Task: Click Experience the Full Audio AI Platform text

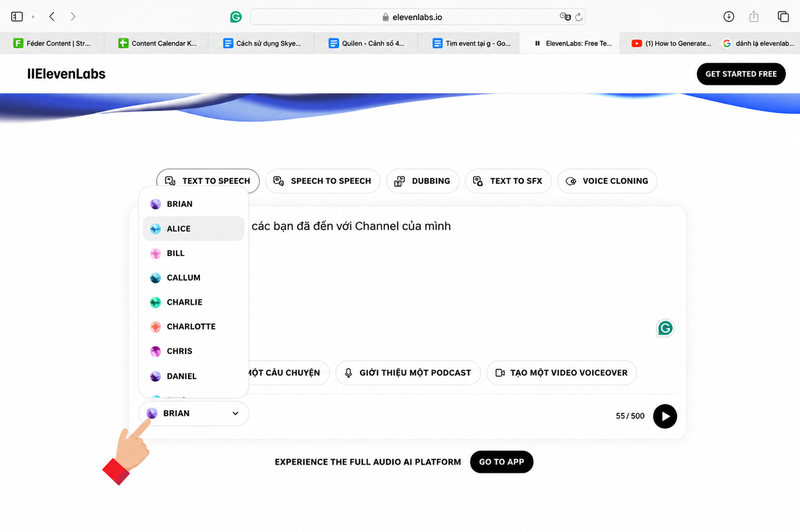Action: coord(368,462)
